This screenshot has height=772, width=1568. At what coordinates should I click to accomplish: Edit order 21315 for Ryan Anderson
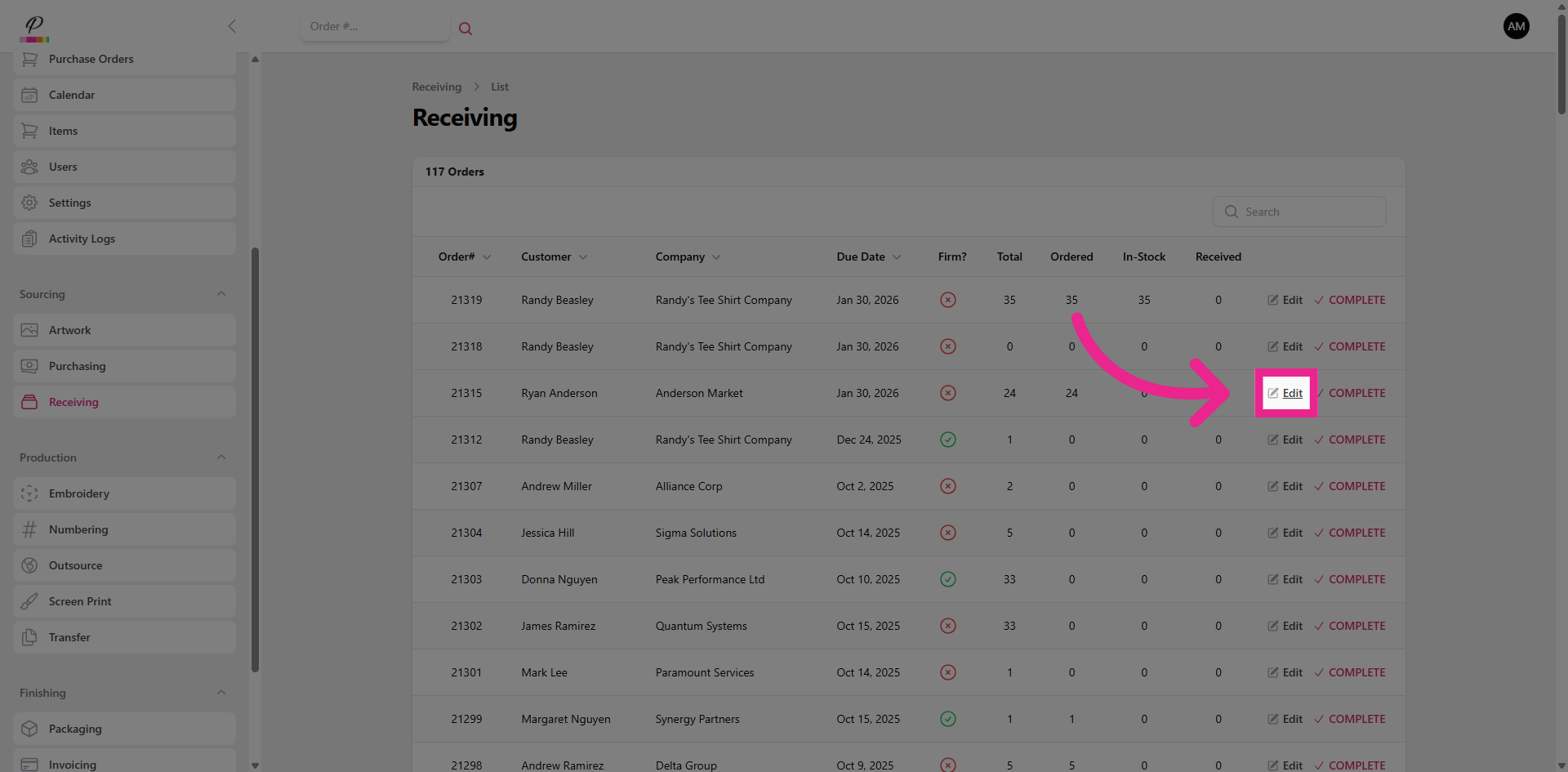pyautogui.click(x=1286, y=393)
